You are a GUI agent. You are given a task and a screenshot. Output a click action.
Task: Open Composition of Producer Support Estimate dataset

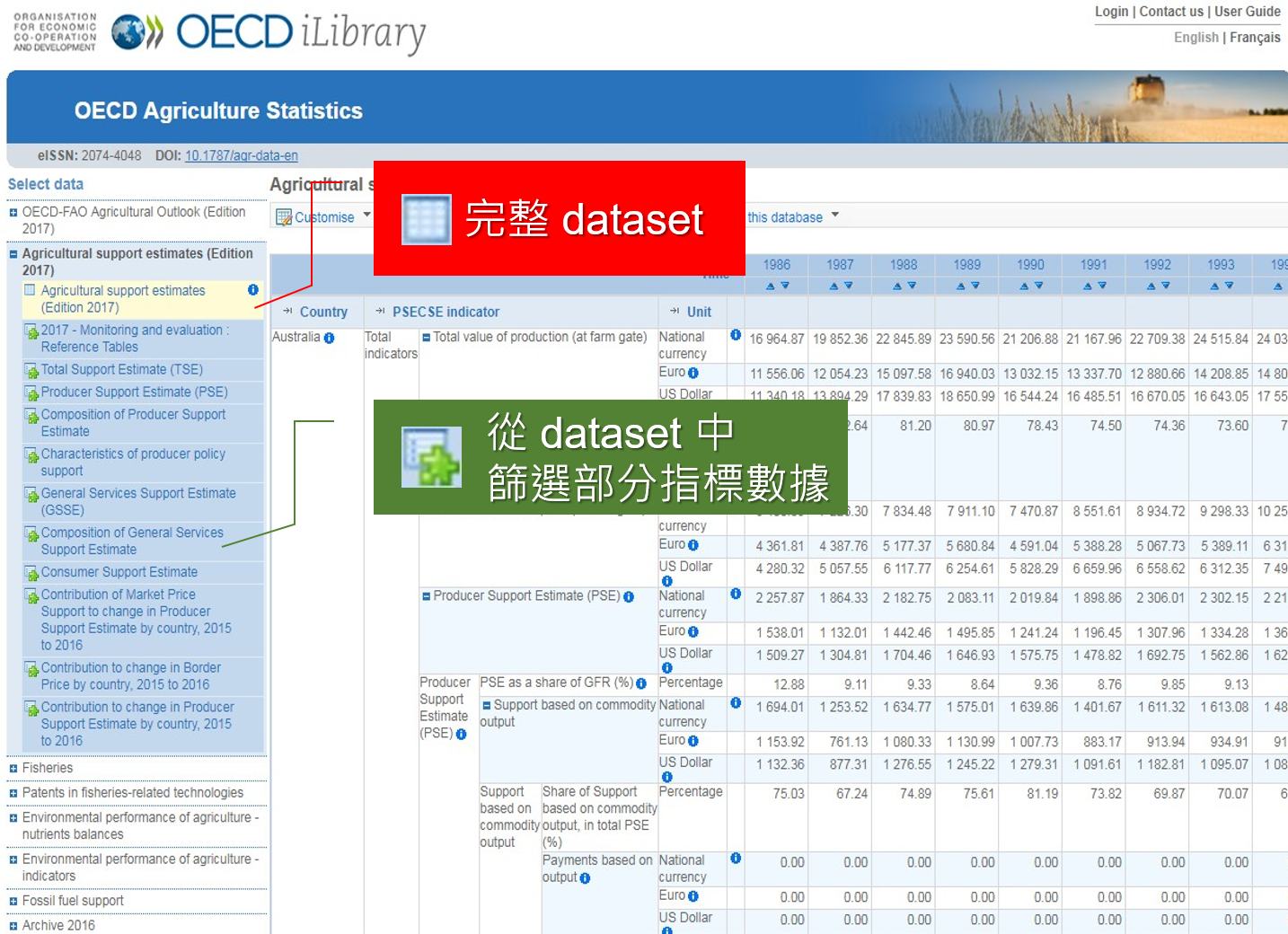click(133, 423)
